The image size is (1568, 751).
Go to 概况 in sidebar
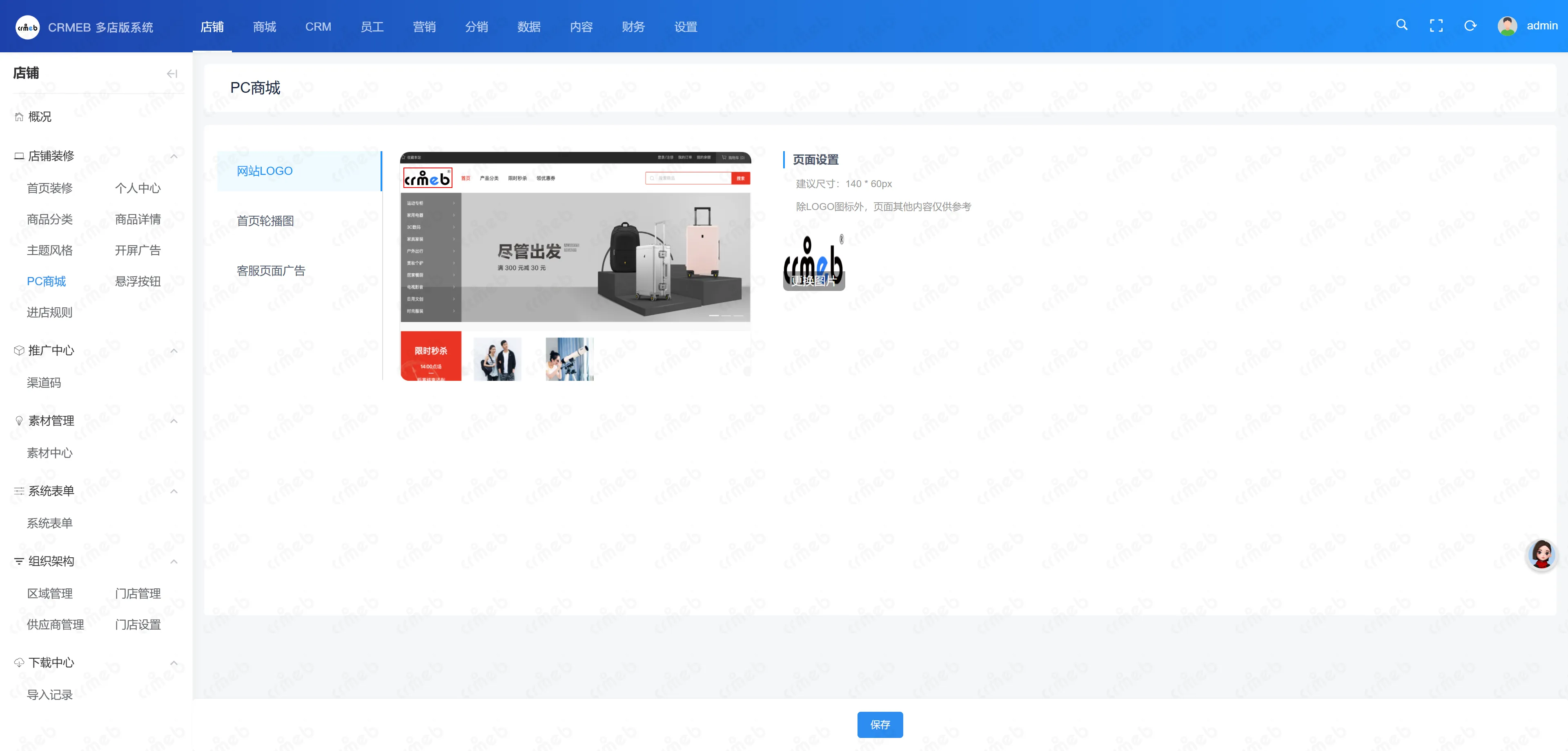pyautogui.click(x=40, y=117)
